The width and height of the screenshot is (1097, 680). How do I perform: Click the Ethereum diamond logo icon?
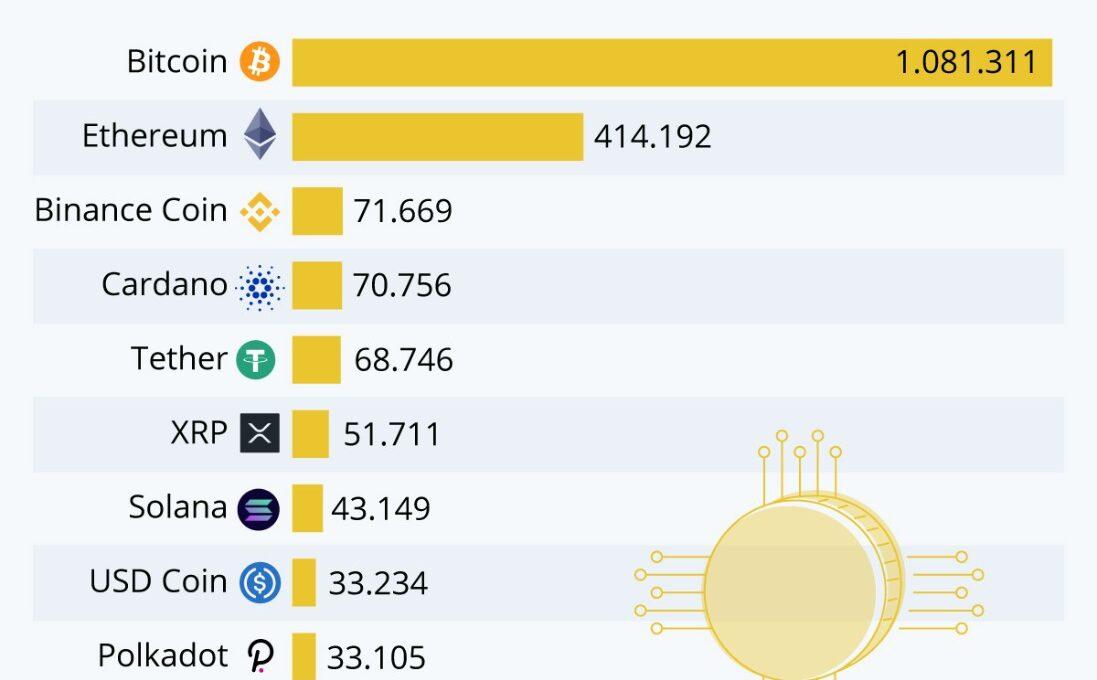coord(260,134)
